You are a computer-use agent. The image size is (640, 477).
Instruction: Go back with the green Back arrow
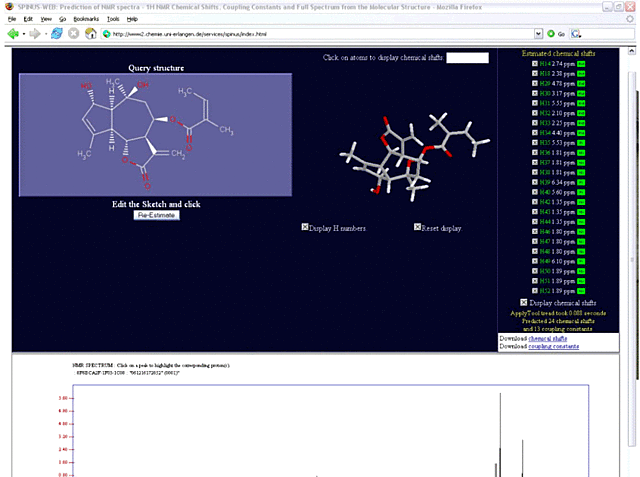[x=13, y=34]
